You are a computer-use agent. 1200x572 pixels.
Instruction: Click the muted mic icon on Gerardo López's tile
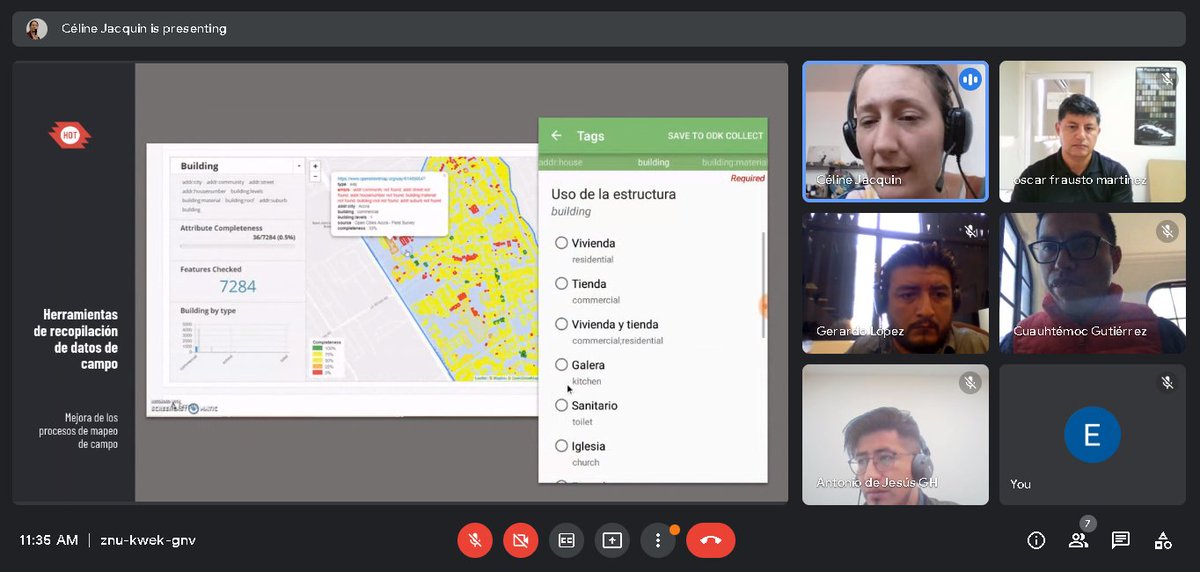(969, 231)
